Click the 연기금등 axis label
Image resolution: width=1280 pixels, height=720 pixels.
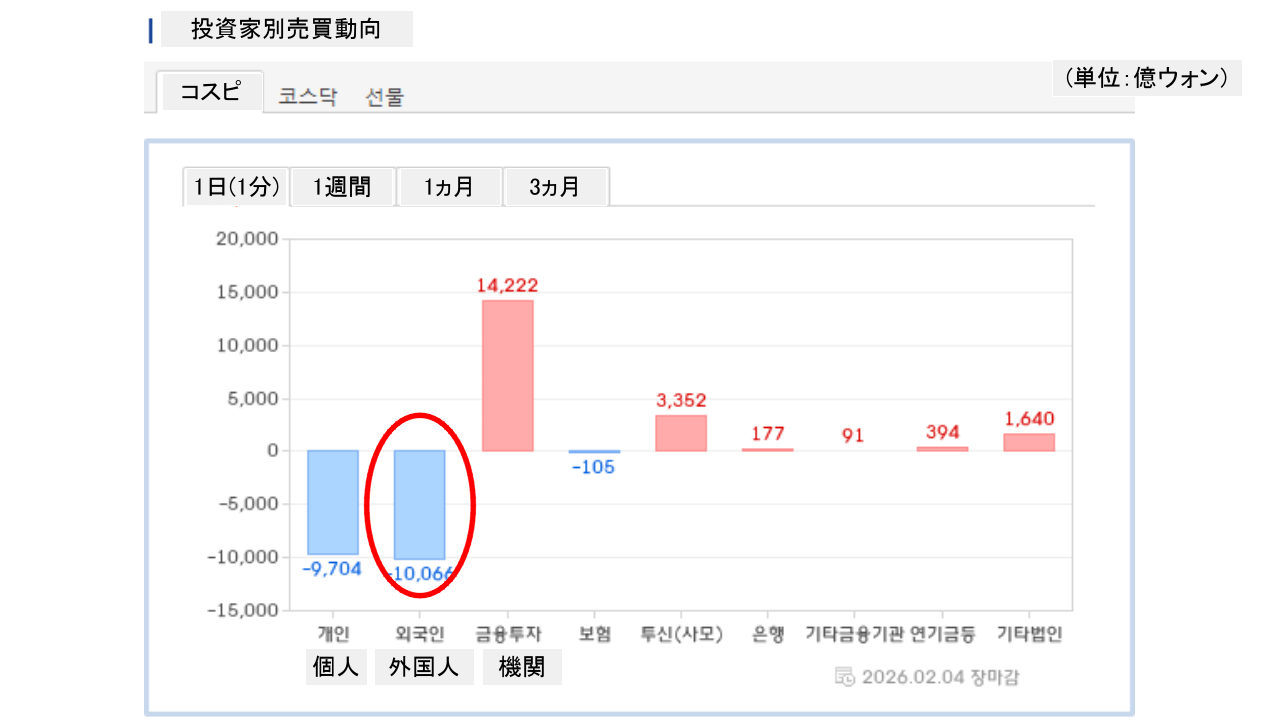coord(942,634)
